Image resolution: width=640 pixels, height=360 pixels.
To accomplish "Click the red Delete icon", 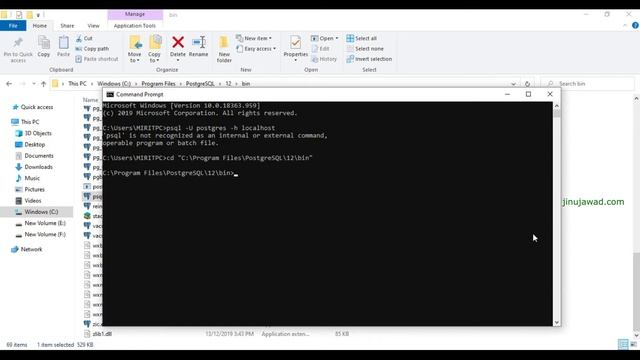I will pyautogui.click(x=178, y=42).
